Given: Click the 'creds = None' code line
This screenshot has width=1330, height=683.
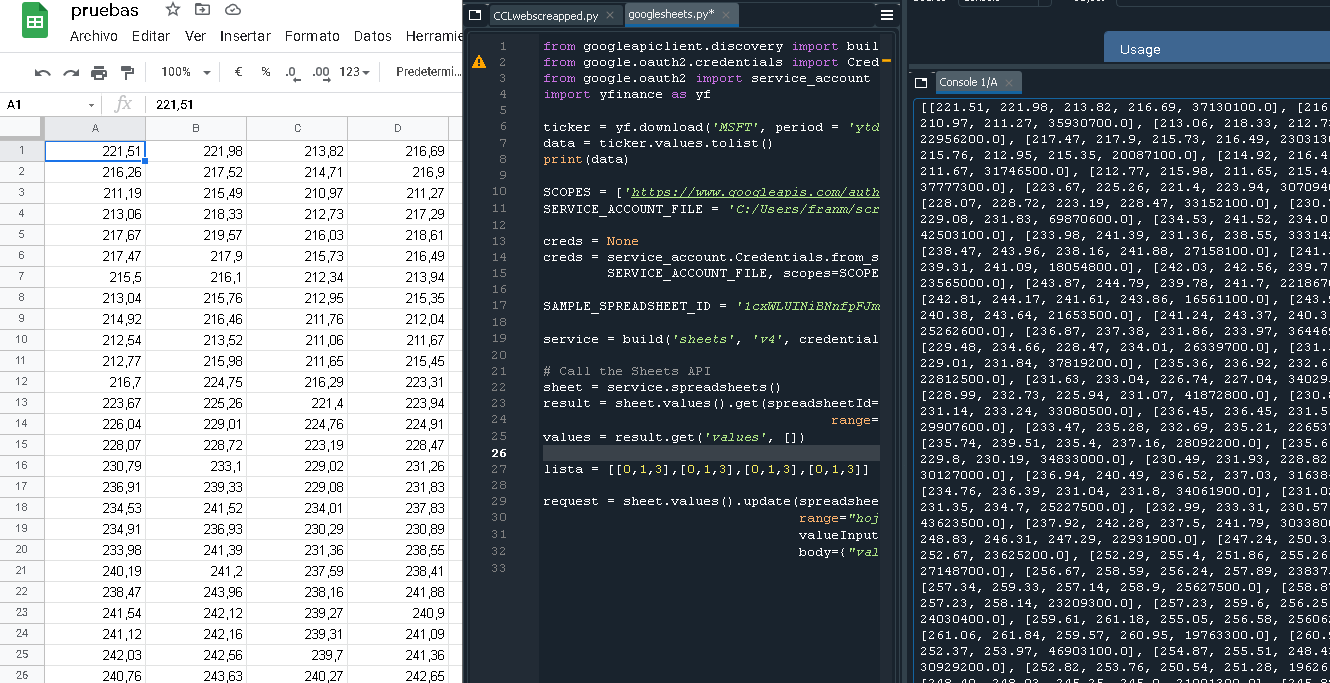Looking at the screenshot, I should (x=590, y=241).
